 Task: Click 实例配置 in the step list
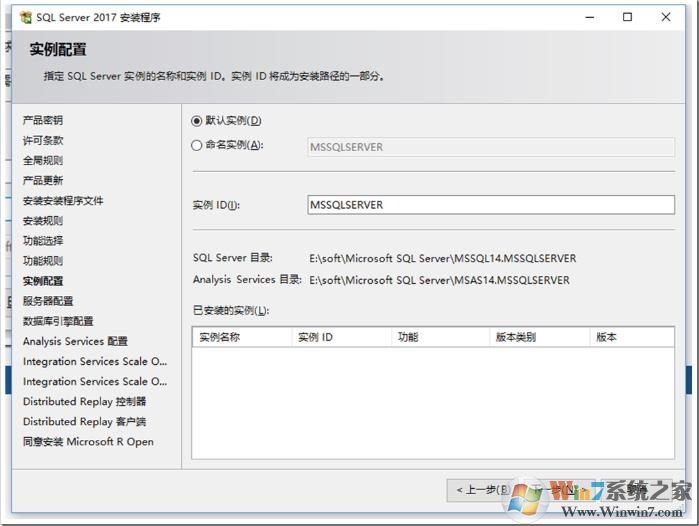43,281
